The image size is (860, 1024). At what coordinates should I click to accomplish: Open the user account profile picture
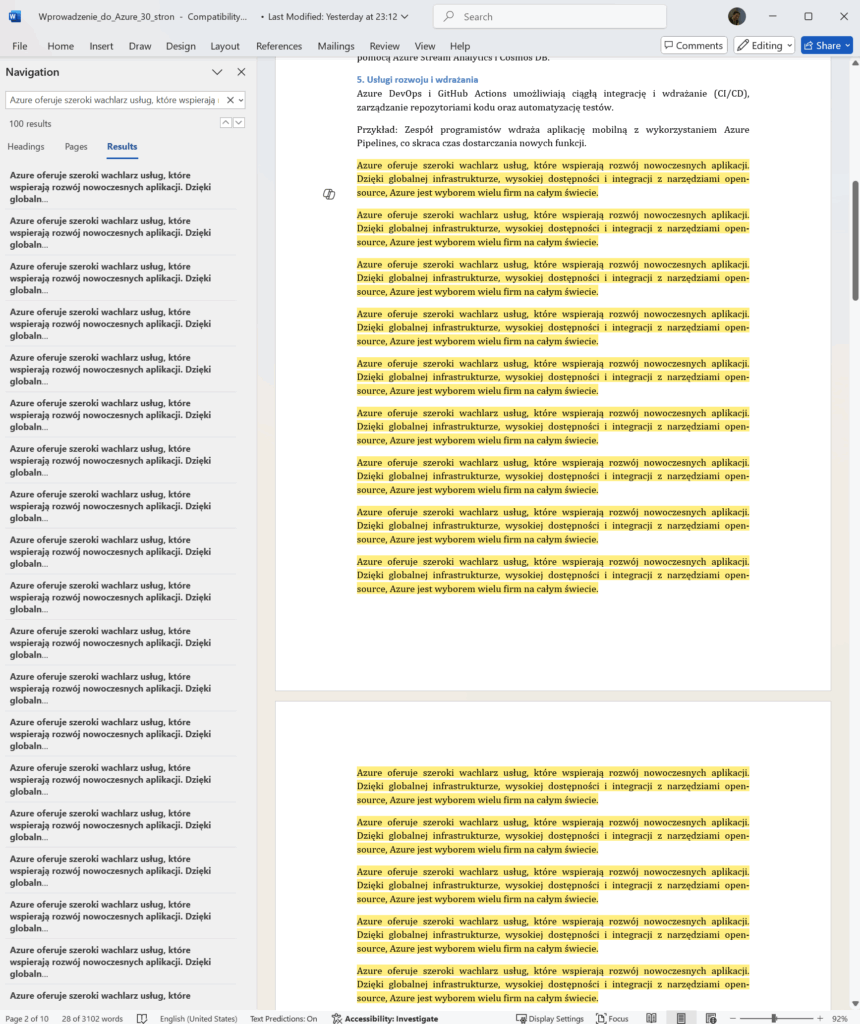coord(737,16)
